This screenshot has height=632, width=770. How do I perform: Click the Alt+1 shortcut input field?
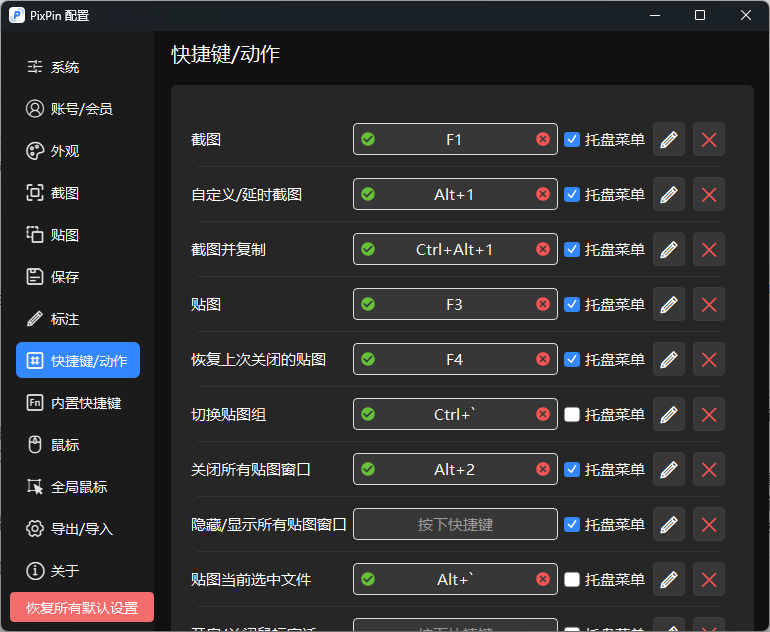455,195
